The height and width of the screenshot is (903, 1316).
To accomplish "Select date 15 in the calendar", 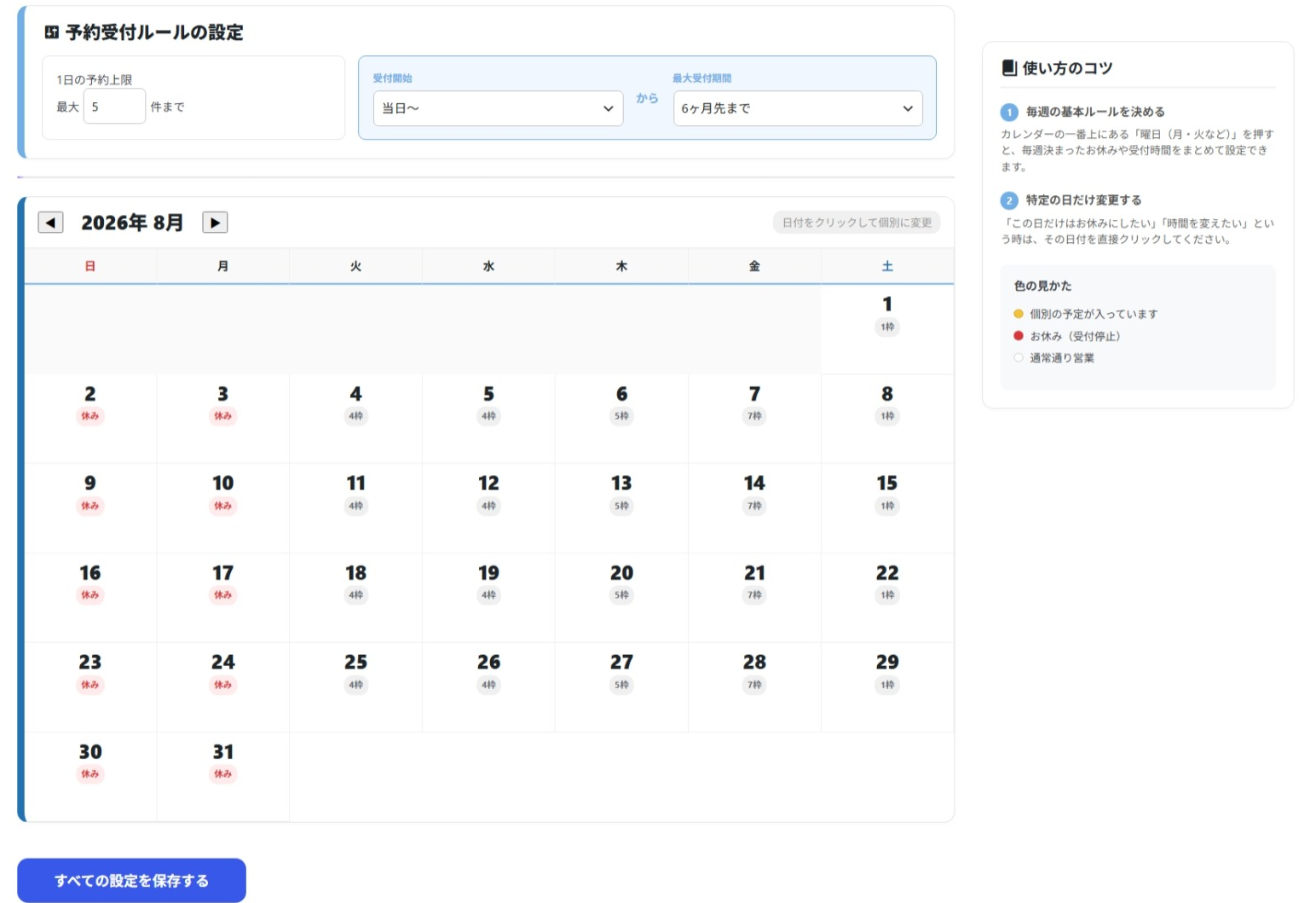I will click(887, 508).
